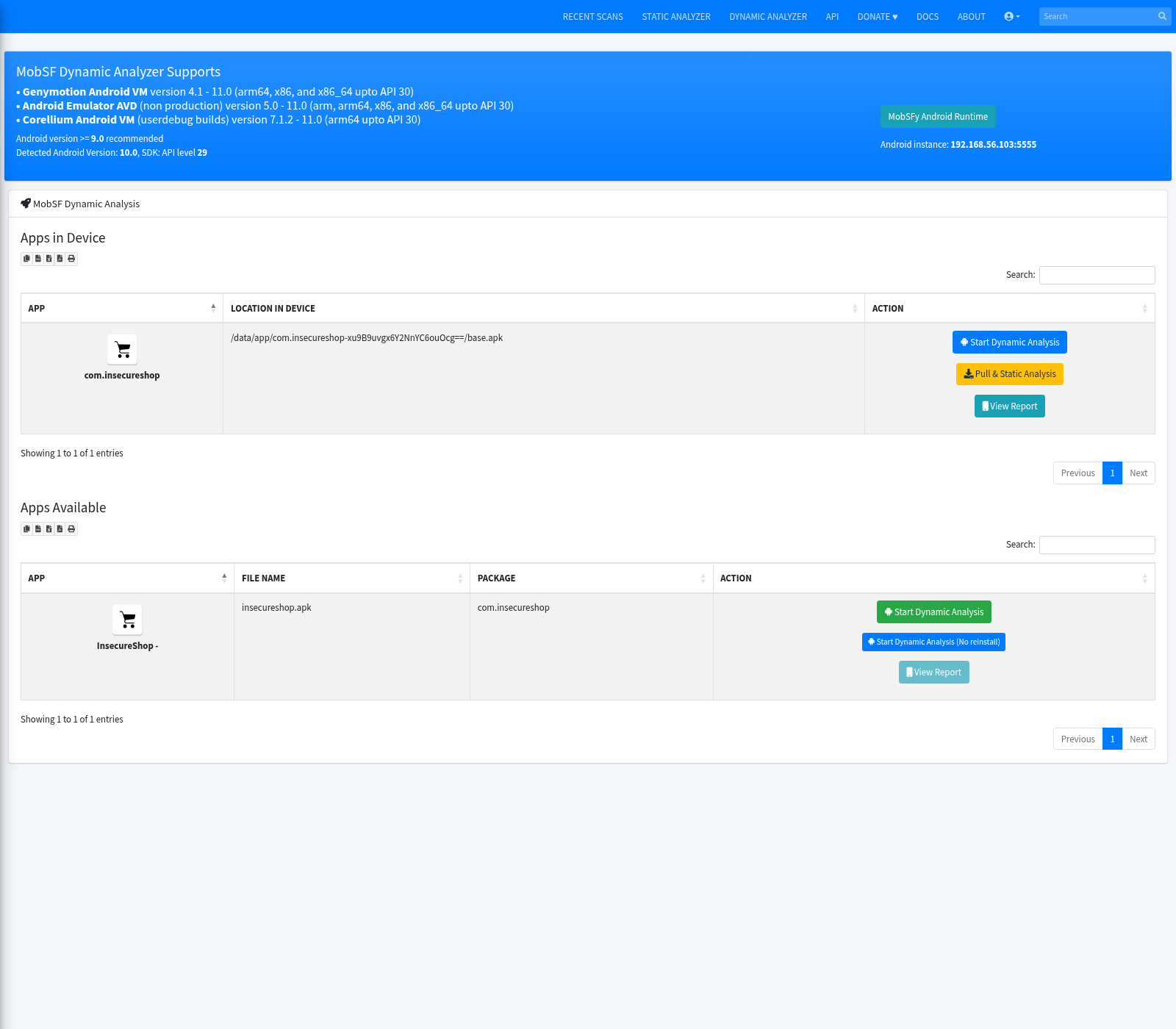The image size is (1176, 1029).
Task: Export Apps Available table to Excel
Action: point(49,528)
